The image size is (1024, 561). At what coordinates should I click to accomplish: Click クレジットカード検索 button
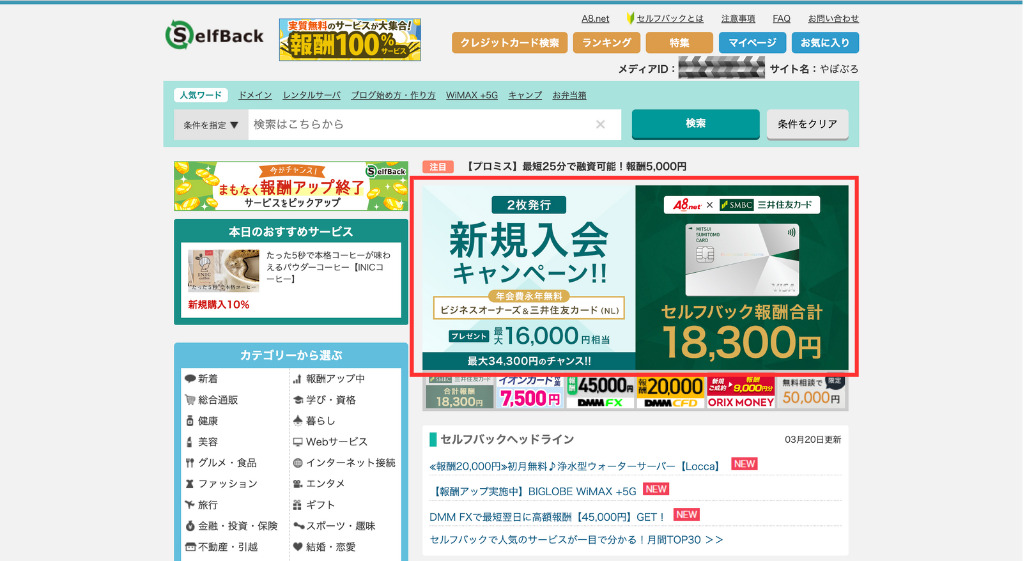point(509,42)
